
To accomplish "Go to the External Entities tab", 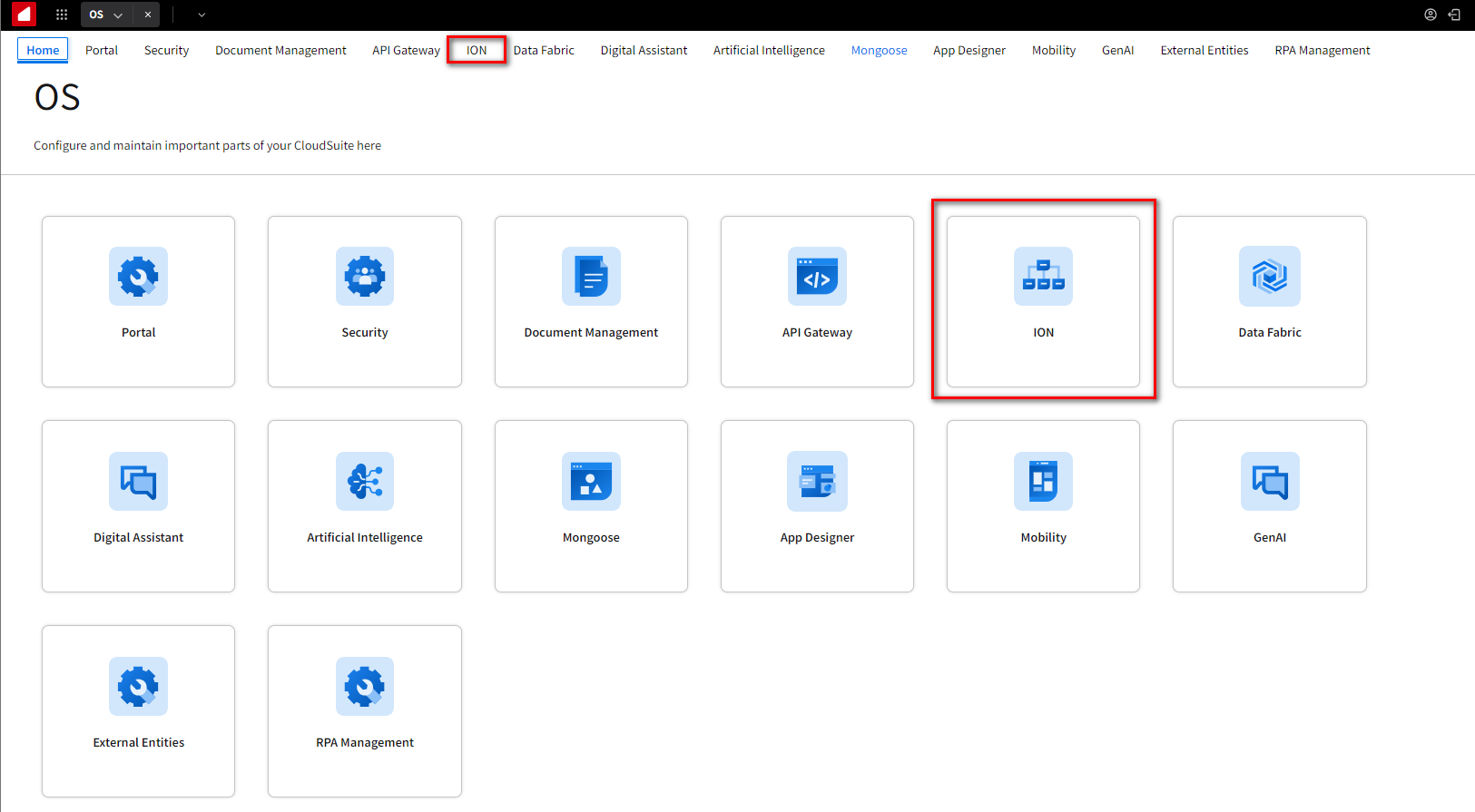I will click(x=1204, y=50).
